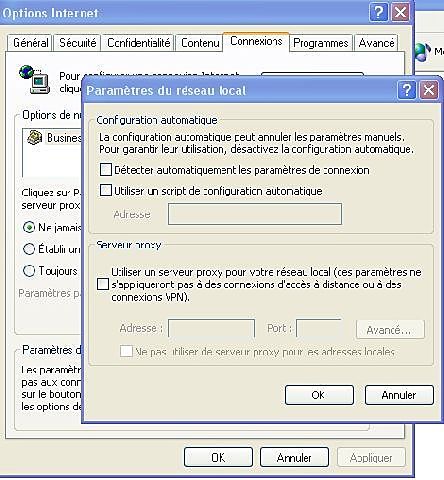Close the Options Internet window

point(400,13)
